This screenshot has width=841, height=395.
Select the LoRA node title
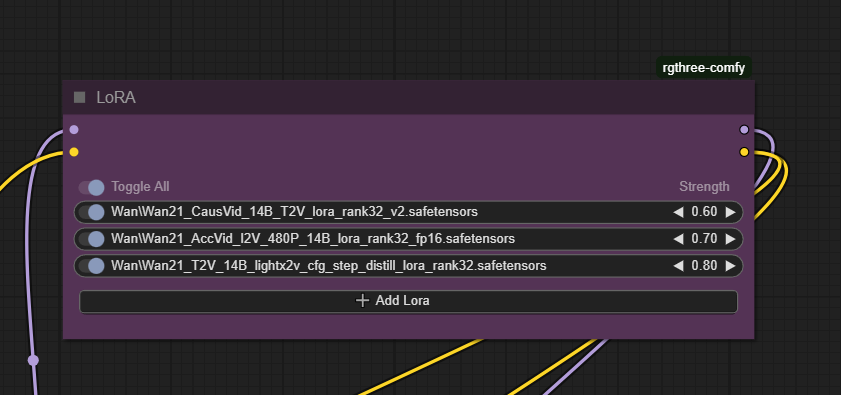116,98
